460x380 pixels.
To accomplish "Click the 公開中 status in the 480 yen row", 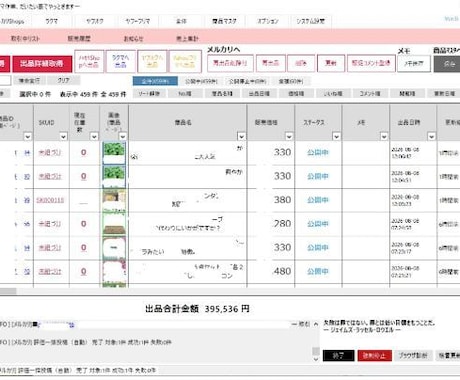I will pyautogui.click(x=318, y=271).
